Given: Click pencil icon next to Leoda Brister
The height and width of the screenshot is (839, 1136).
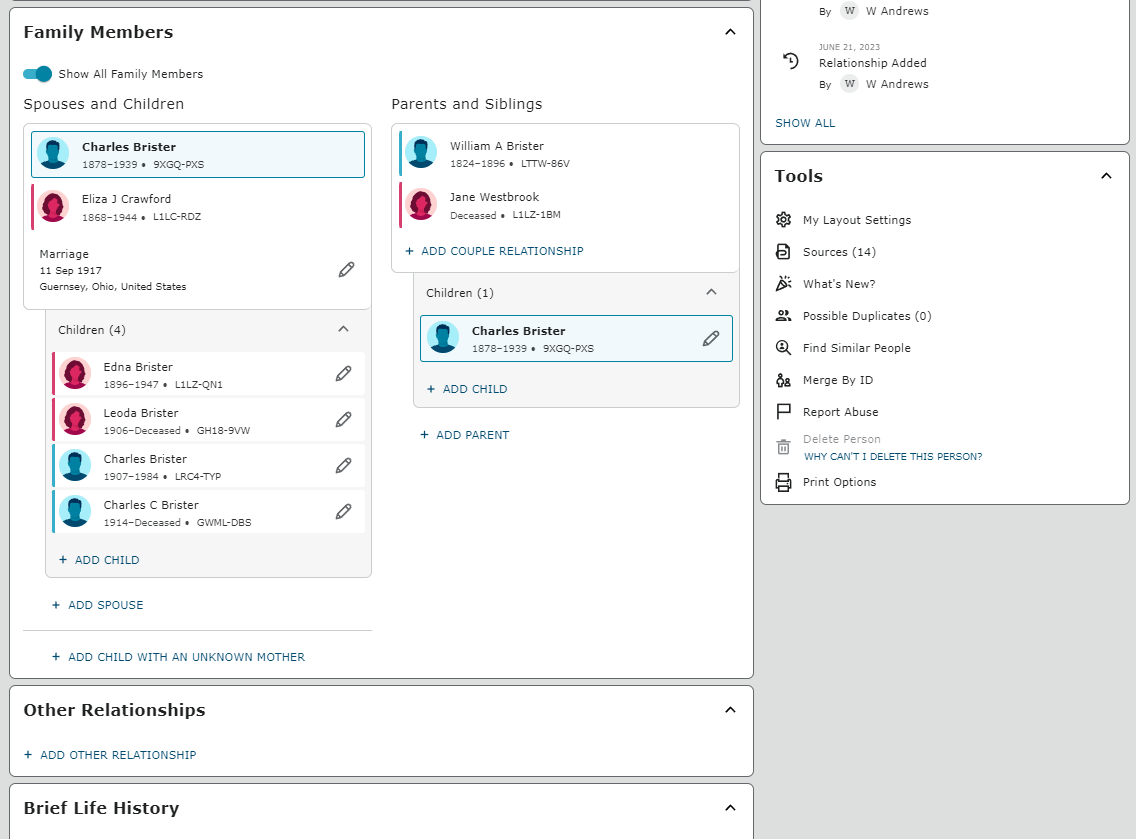Looking at the screenshot, I should (343, 420).
